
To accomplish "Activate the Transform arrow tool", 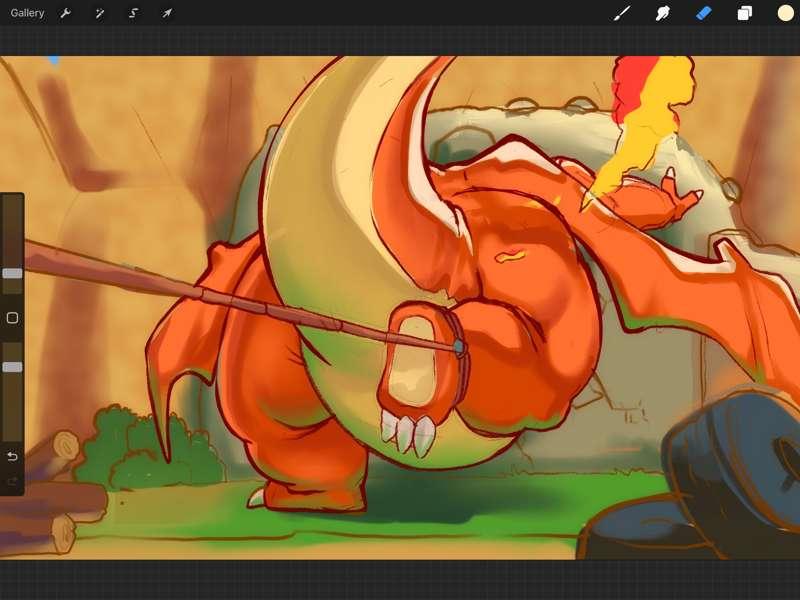I will 167,13.
